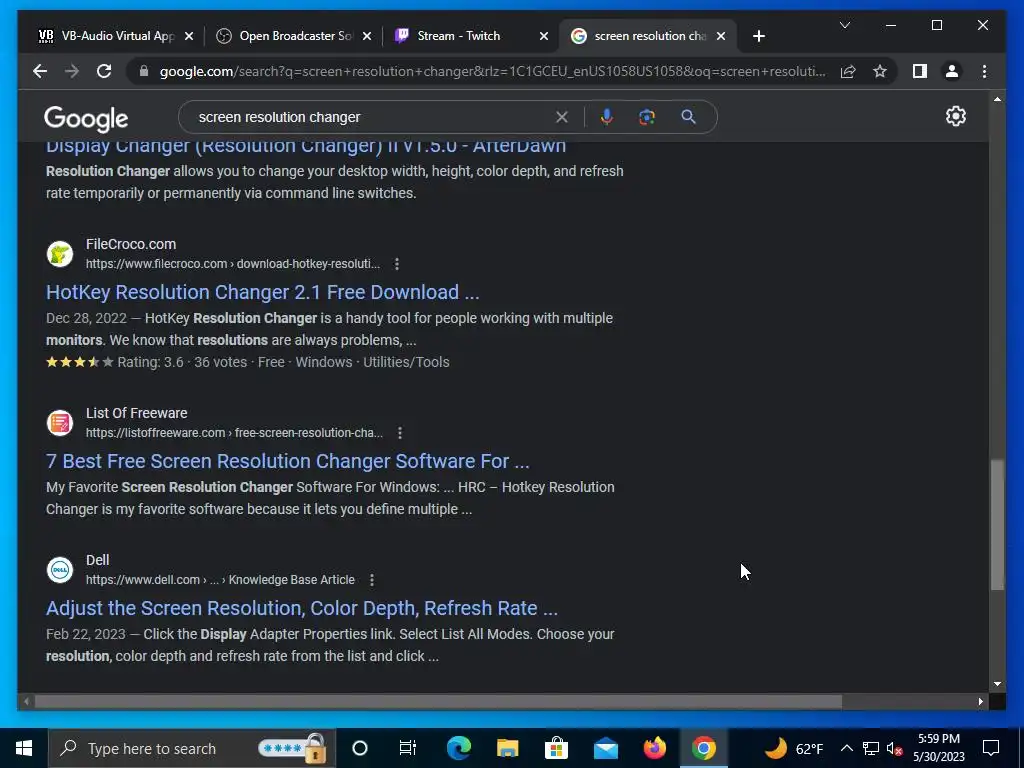This screenshot has width=1024, height=768.
Task: Click the vertical scrollbar down arrow
Action: point(997,684)
